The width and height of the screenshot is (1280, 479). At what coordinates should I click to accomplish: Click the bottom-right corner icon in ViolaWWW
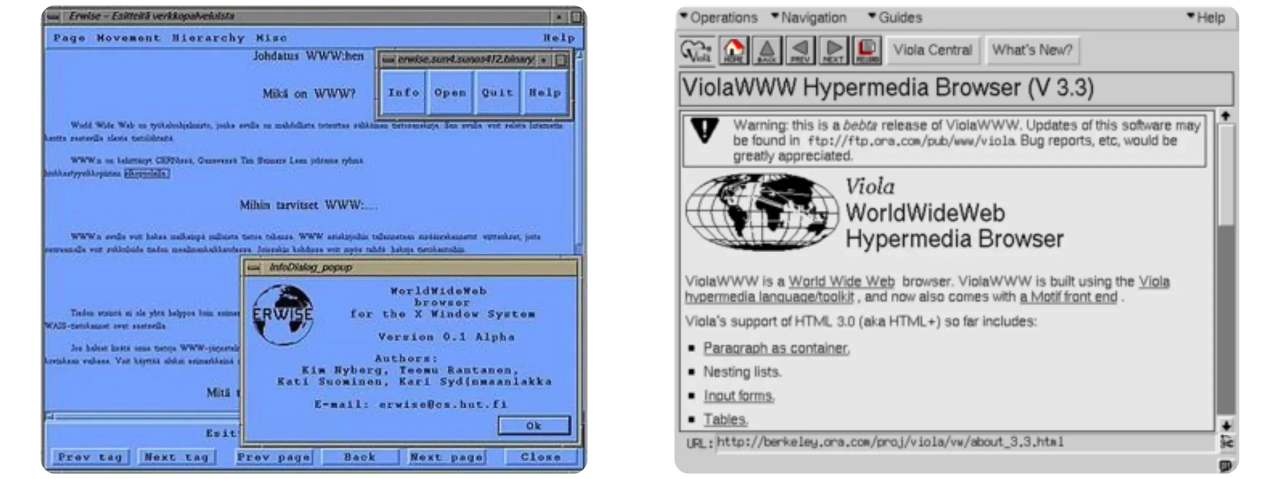[x=1227, y=465]
